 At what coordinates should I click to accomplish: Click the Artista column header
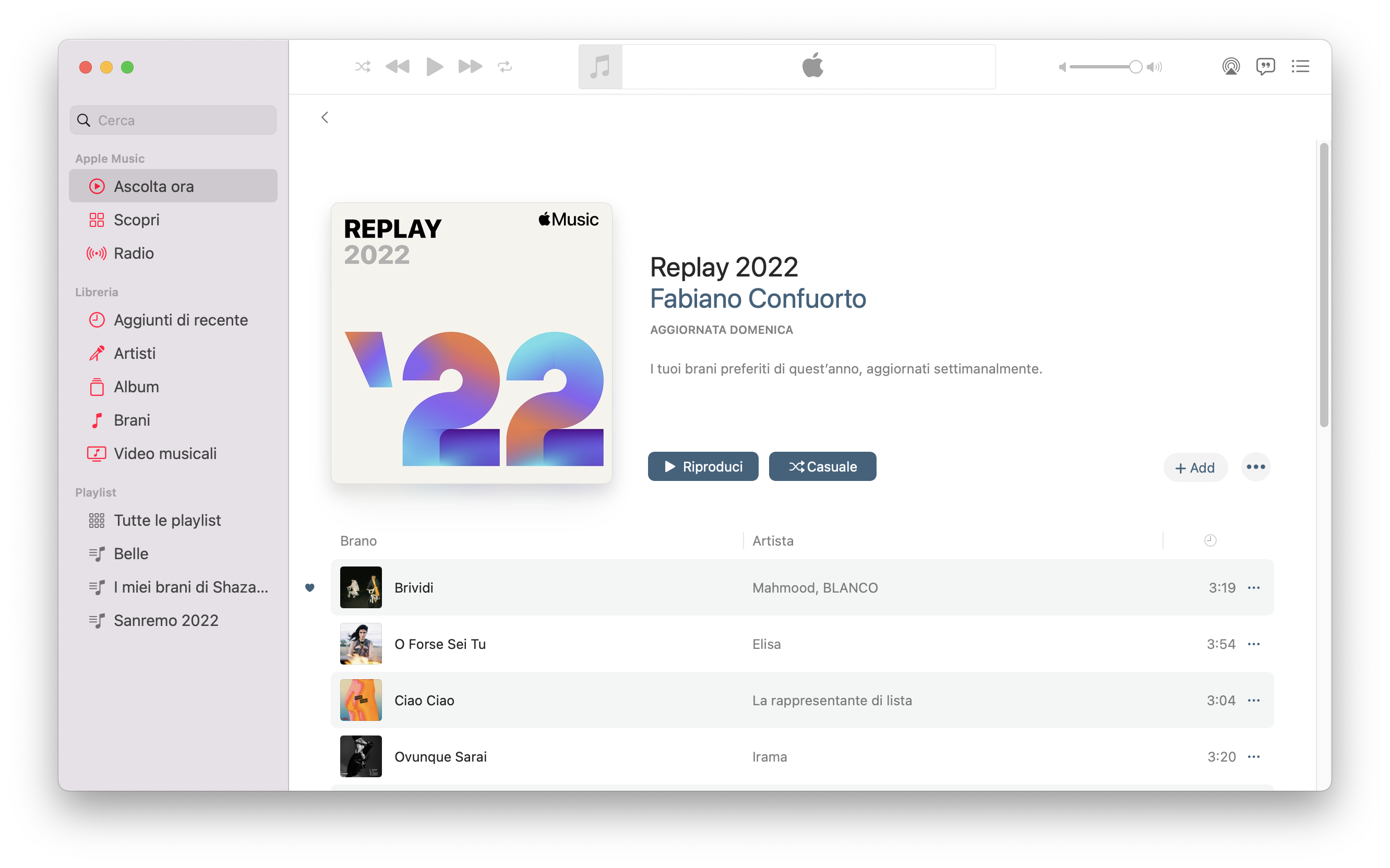pos(773,540)
